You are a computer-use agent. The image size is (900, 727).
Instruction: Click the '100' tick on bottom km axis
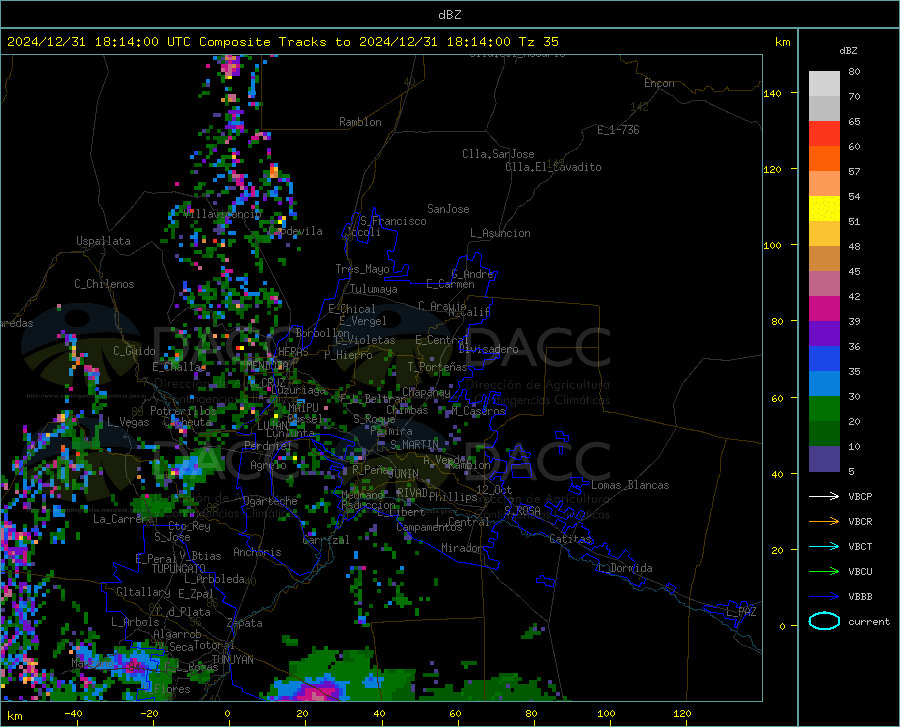point(606,713)
